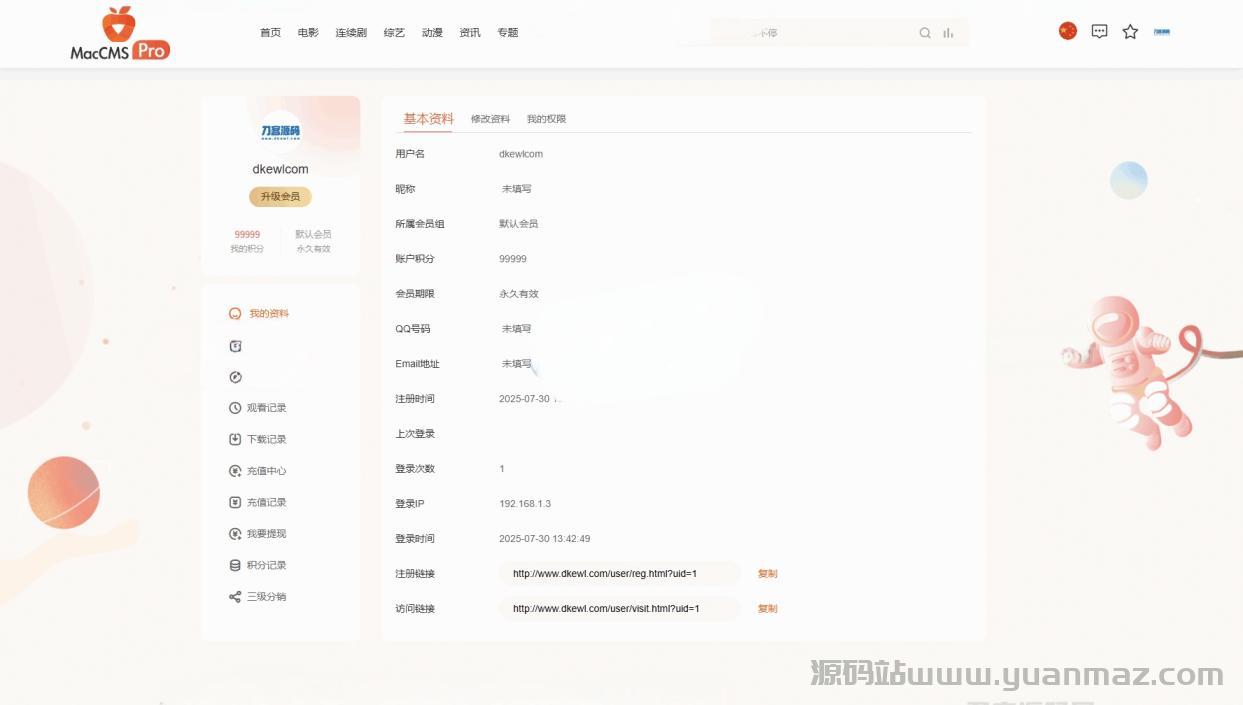Click the download icon for 下载记录

point(235,439)
